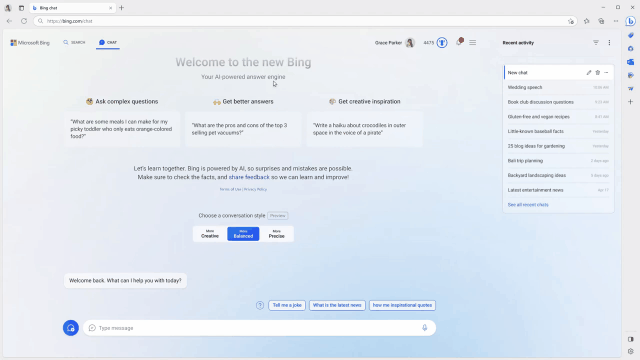The width and height of the screenshot is (640, 360).
Task: Open the rewards trophy icon
Action: coord(442,42)
